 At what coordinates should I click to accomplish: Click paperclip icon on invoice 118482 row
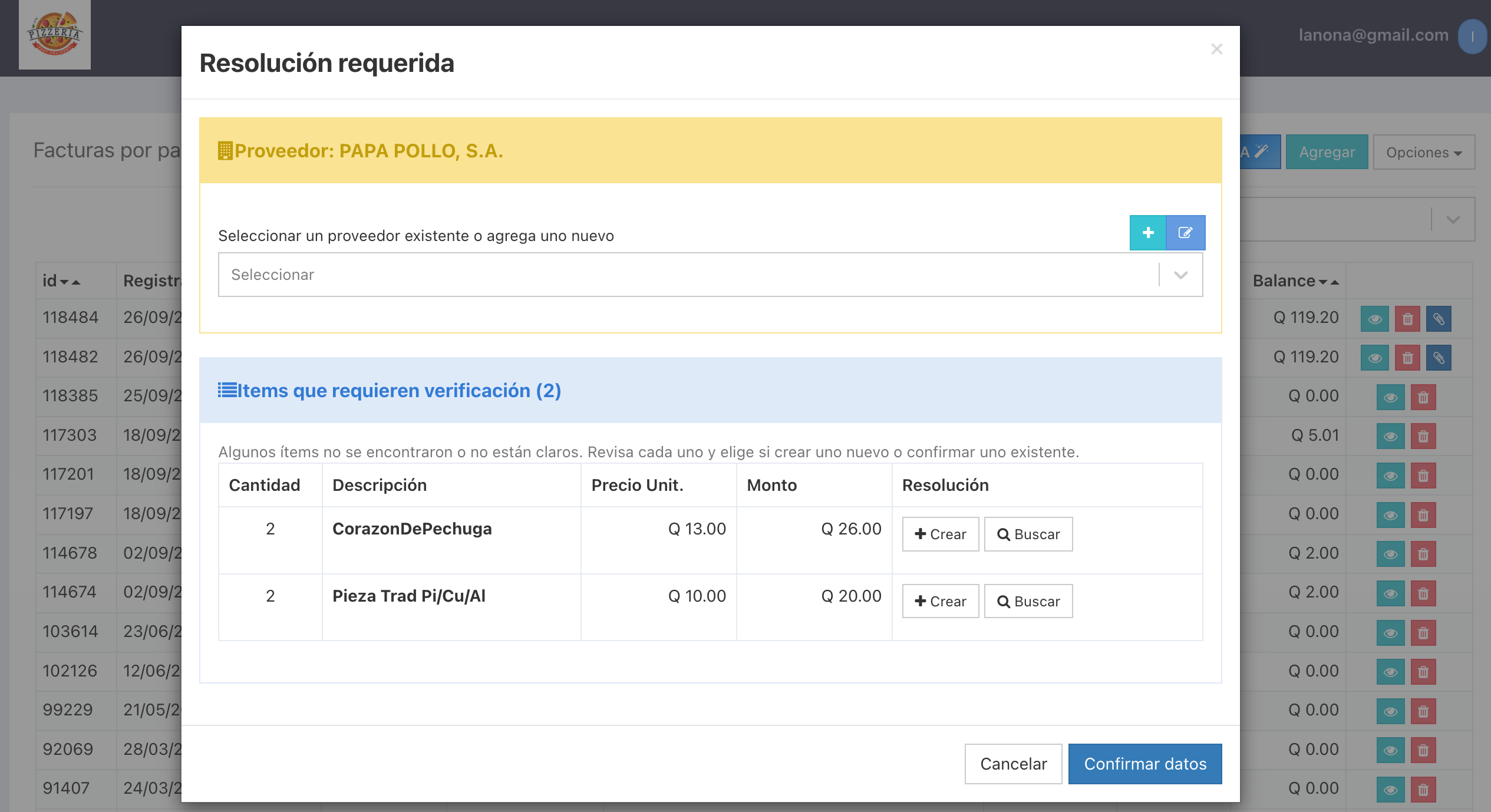click(1439, 358)
